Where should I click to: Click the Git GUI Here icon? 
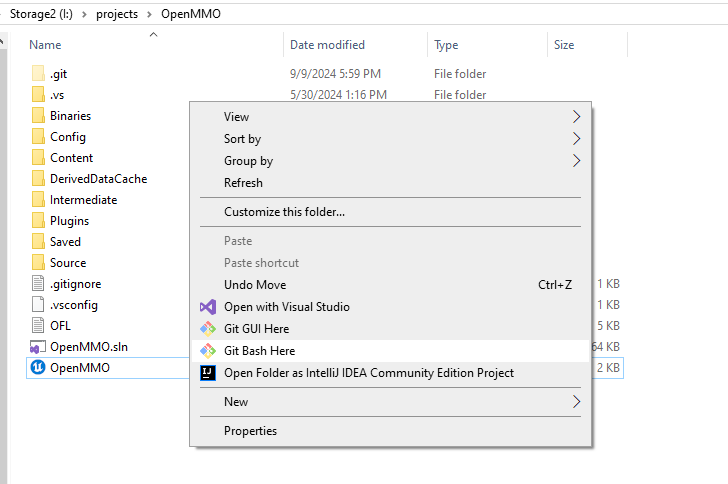click(208, 328)
